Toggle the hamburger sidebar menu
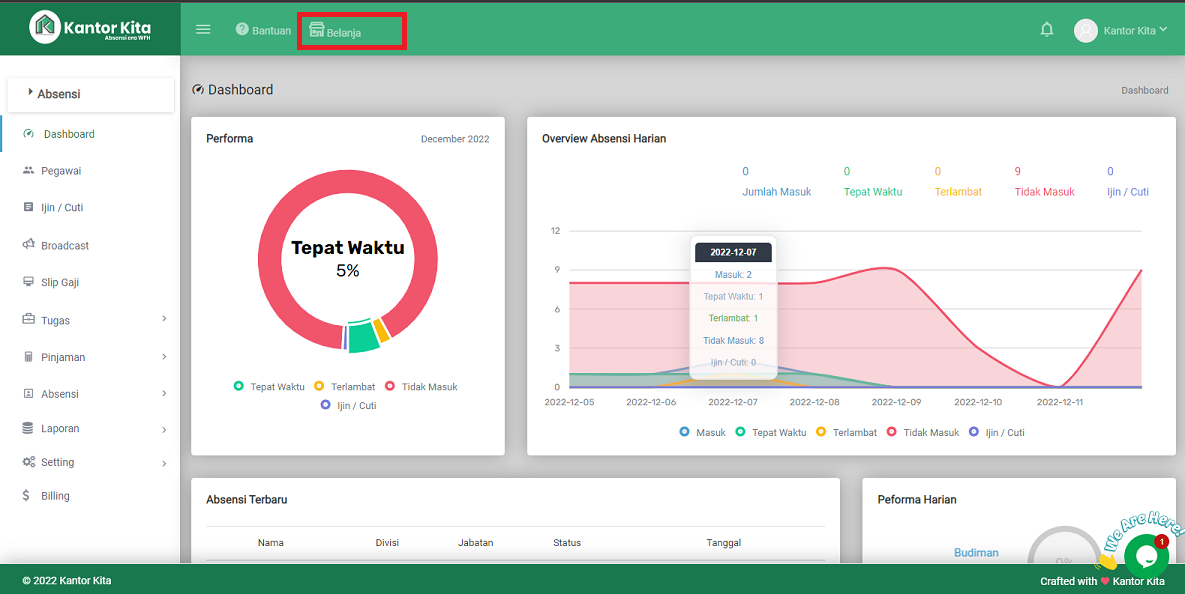The image size is (1185, 594). click(203, 29)
